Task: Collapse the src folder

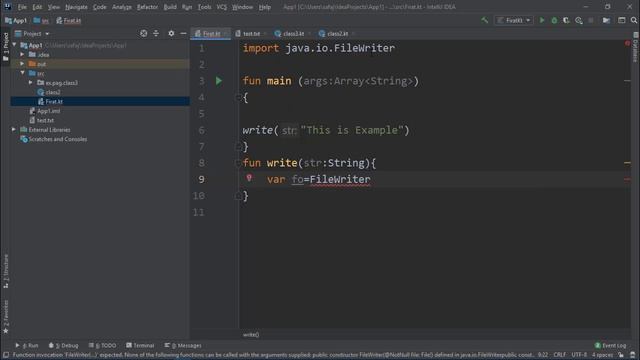Action: click(x=22, y=73)
